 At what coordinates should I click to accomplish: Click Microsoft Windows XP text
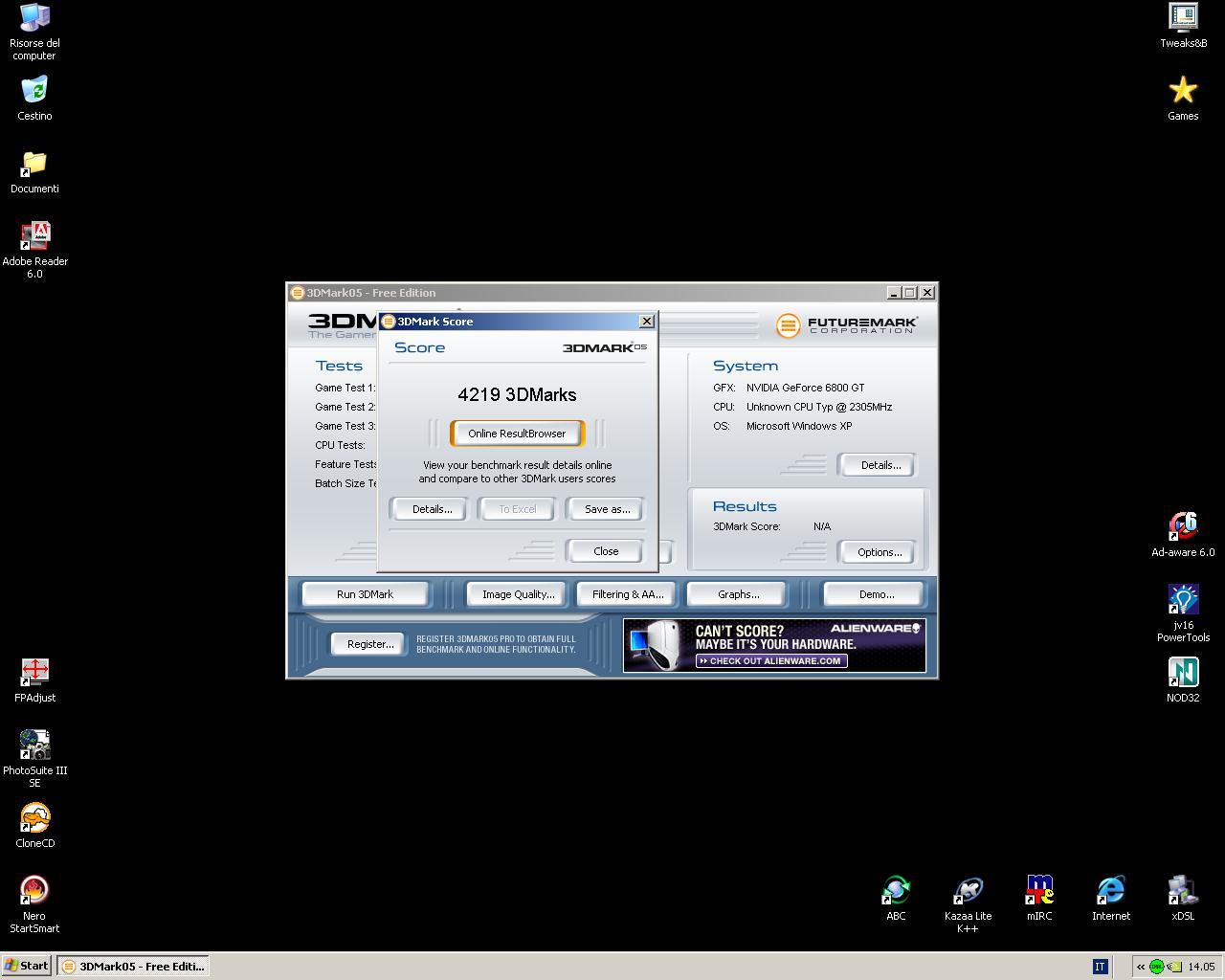pyautogui.click(x=799, y=426)
